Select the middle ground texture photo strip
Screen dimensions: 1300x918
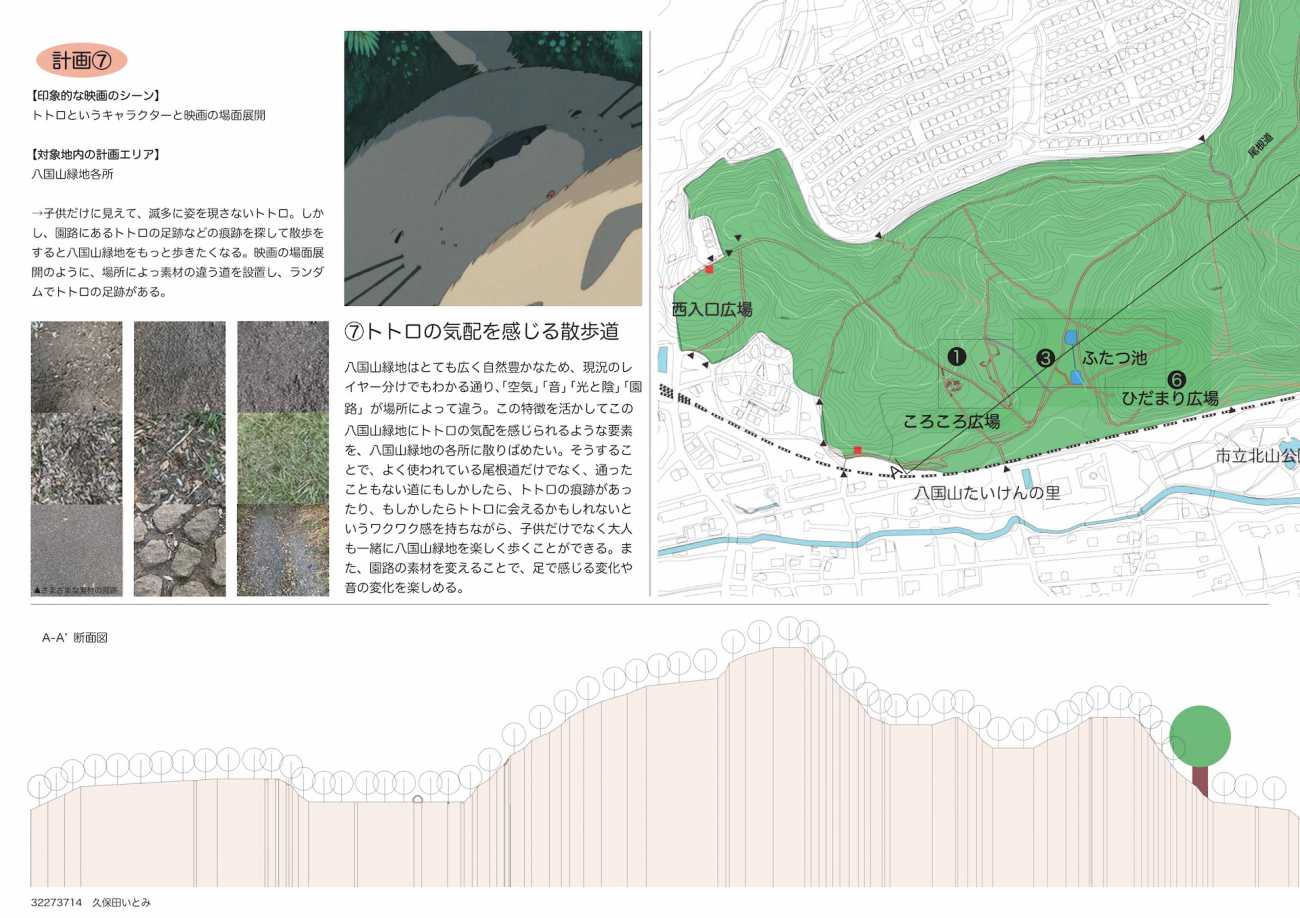[x=180, y=458]
